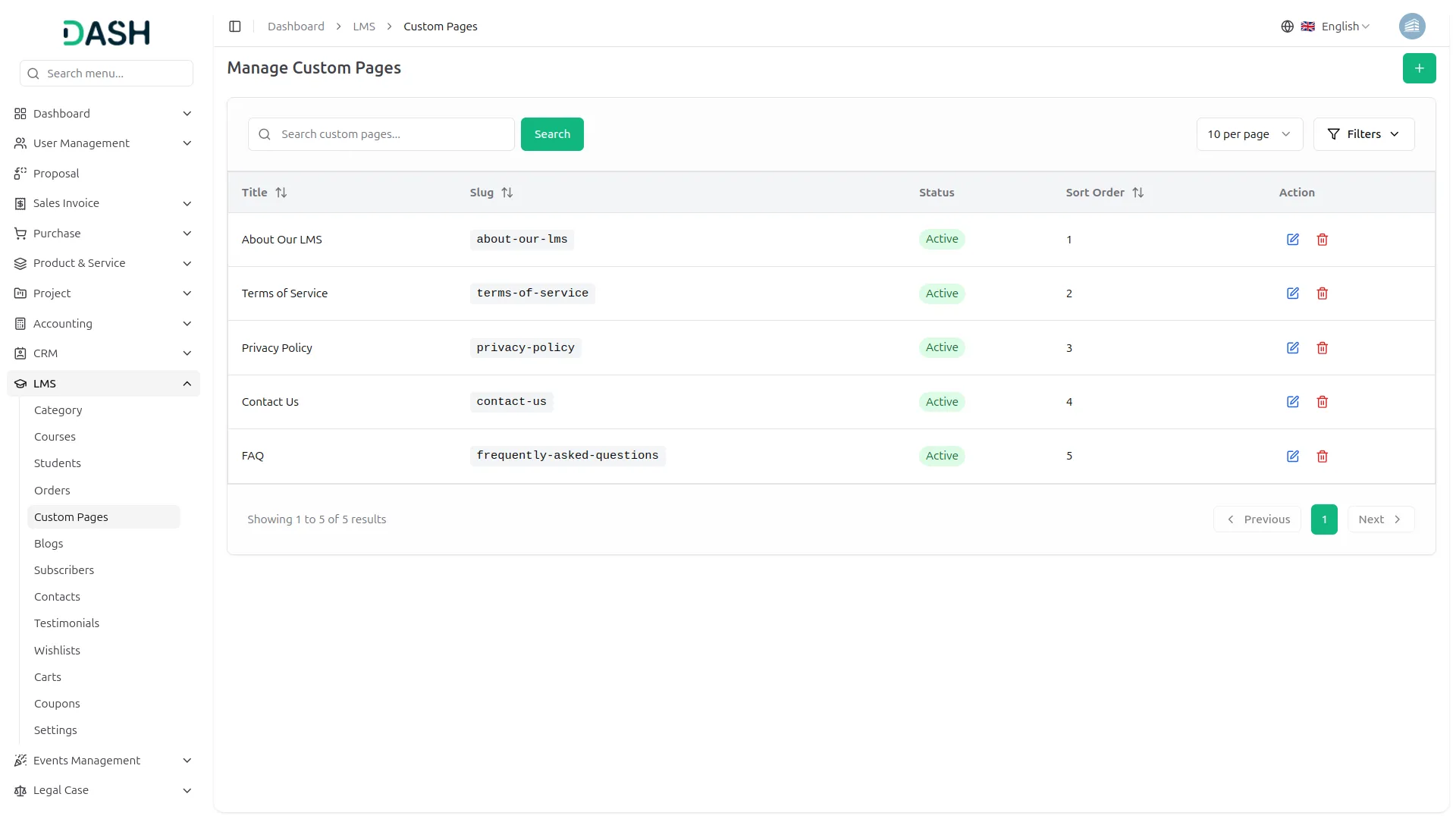Toggle the sidebar panel icon

(235, 27)
